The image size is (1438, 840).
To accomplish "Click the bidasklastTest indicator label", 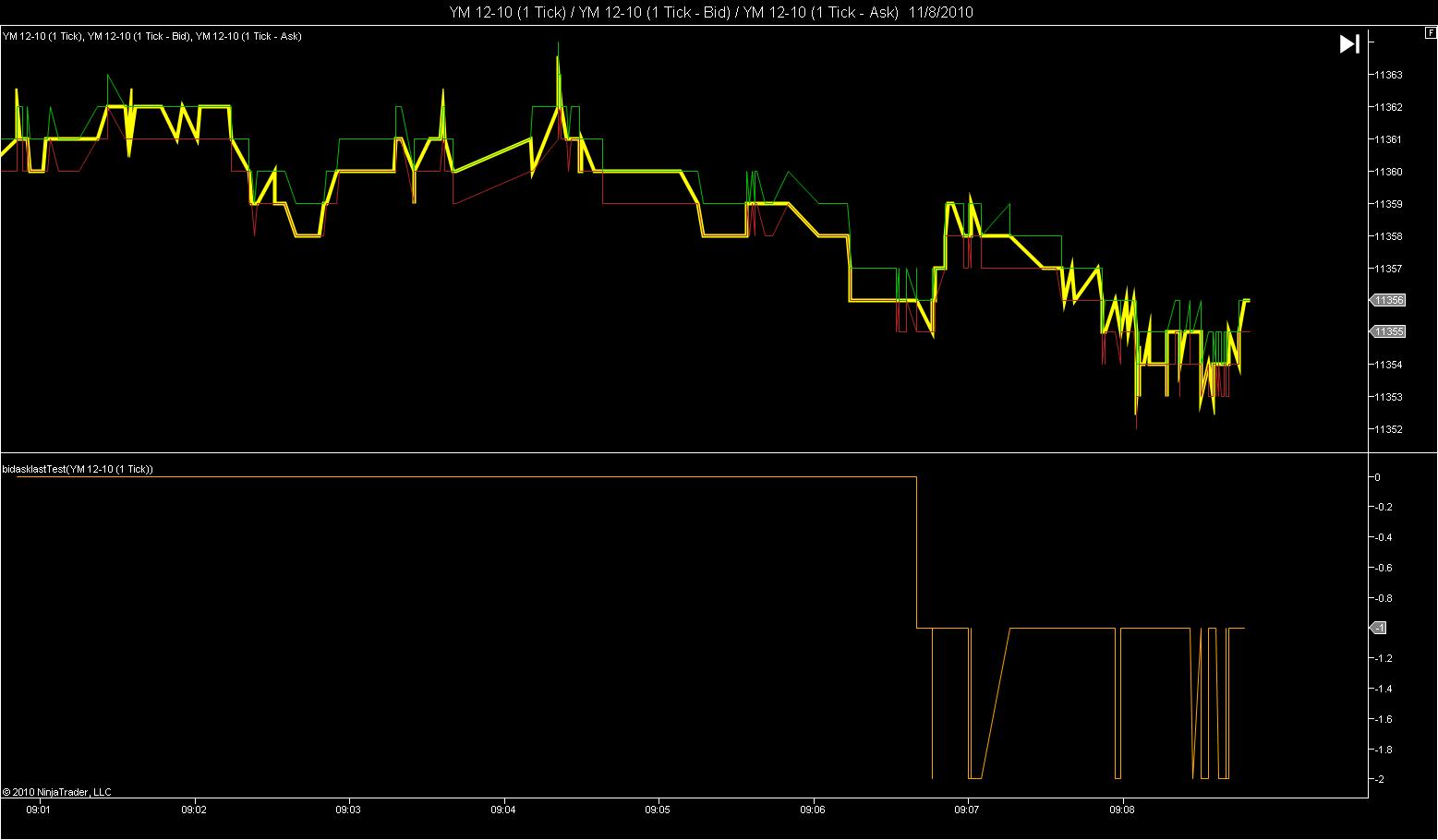I will click(x=78, y=469).
